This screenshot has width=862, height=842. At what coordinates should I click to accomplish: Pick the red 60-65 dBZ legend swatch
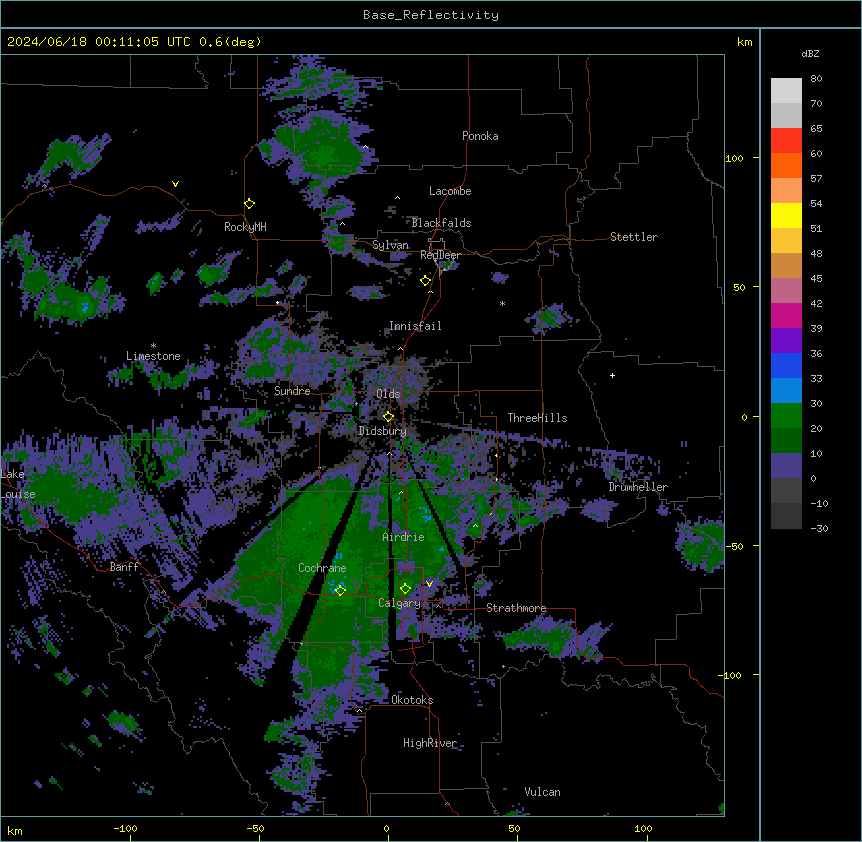[x=786, y=141]
